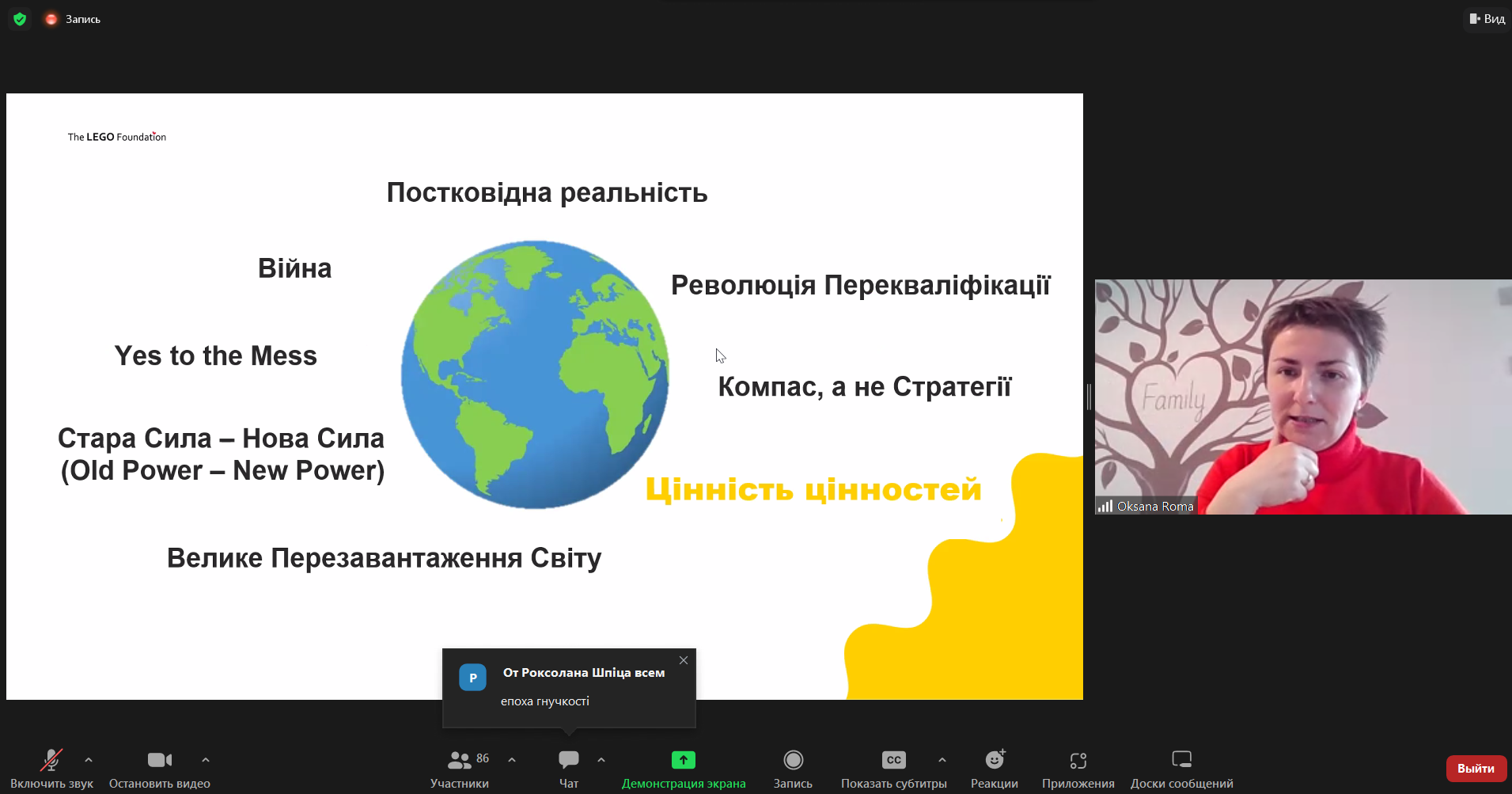1512x794 pixels.
Task: Expand the chat options chevron
Action: [601, 760]
